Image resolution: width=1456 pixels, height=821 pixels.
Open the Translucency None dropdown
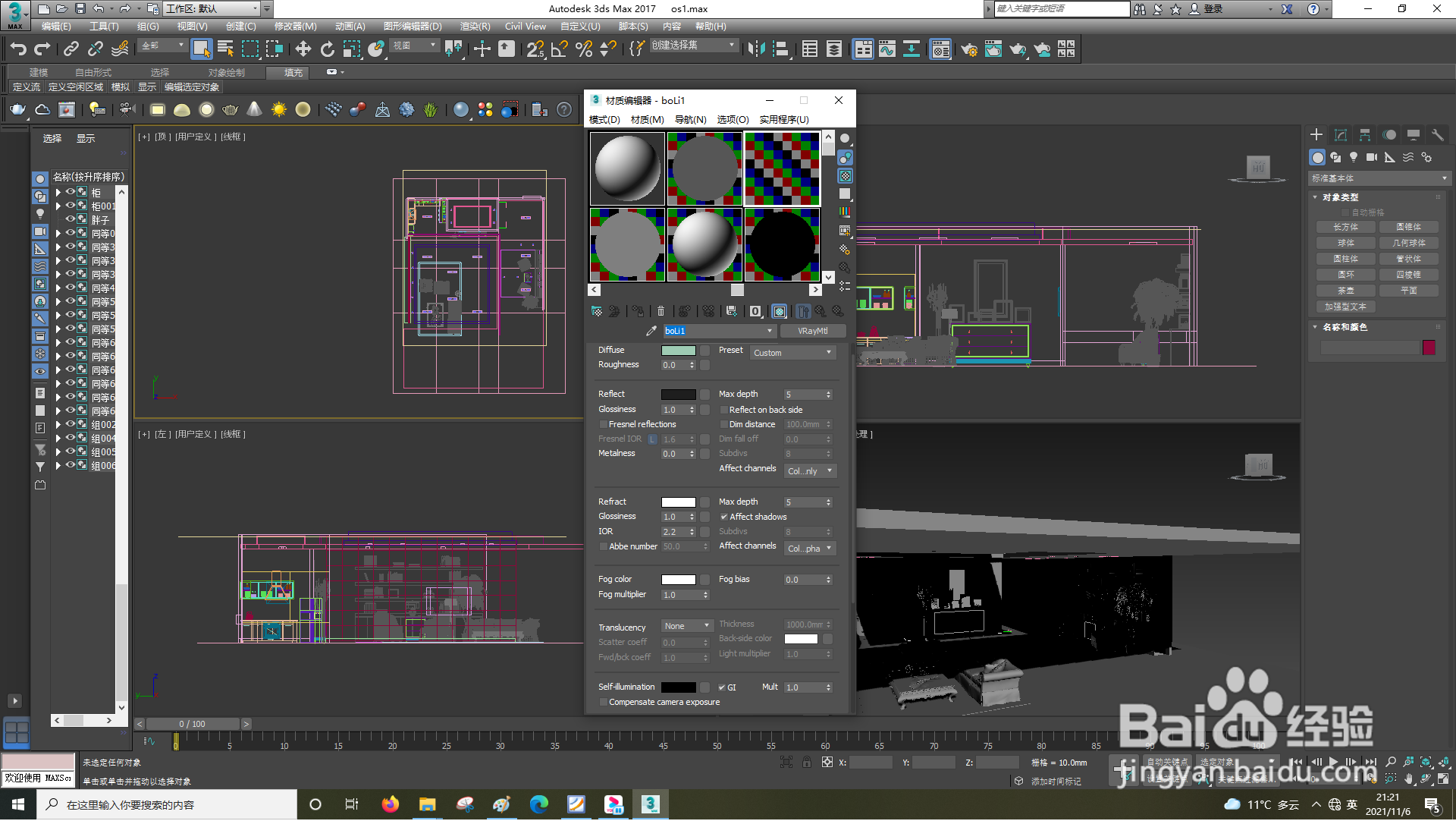click(686, 627)
